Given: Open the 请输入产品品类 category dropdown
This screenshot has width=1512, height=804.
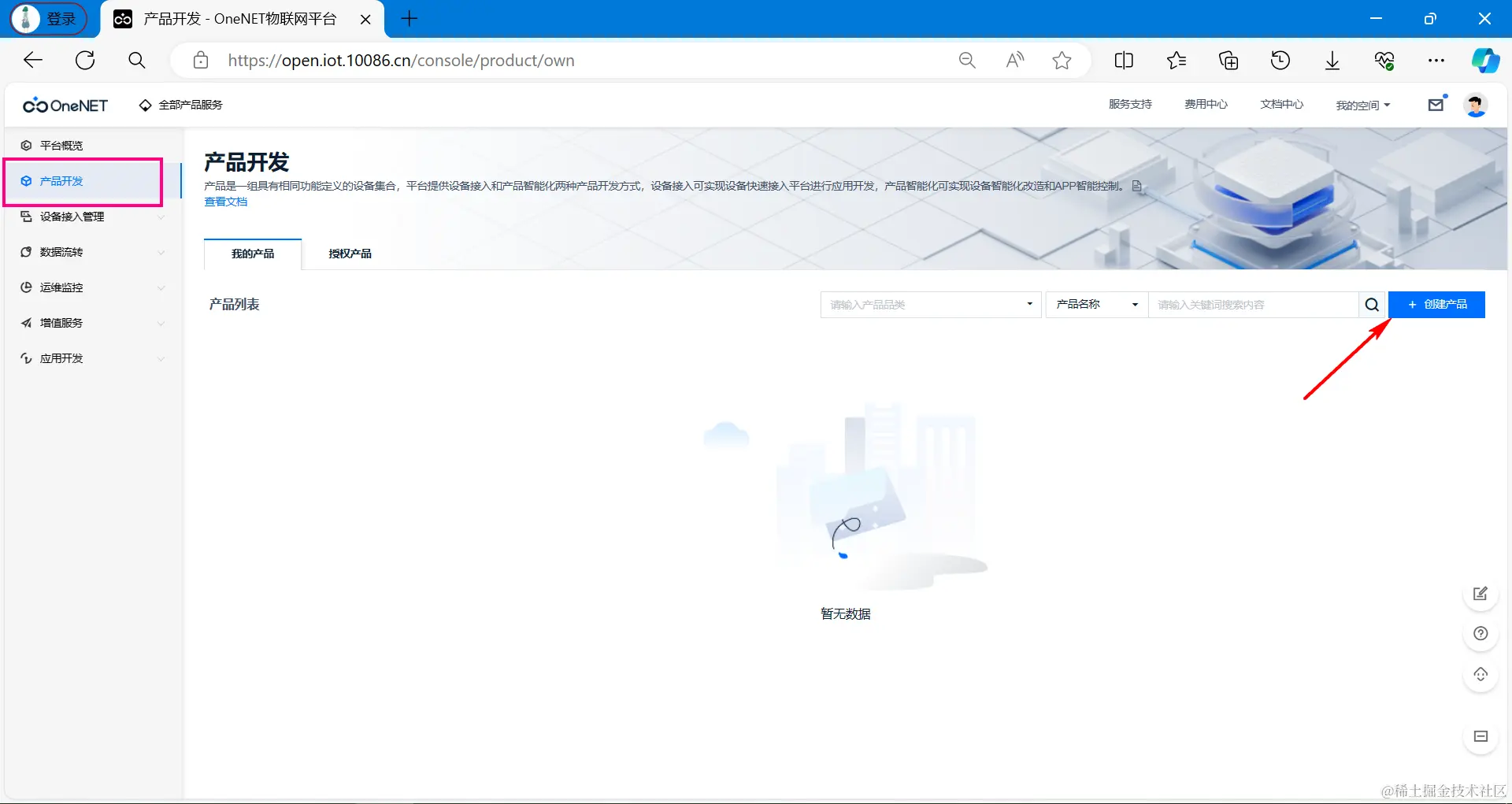Looking at the screenshot, I should (x=931, y=305).
